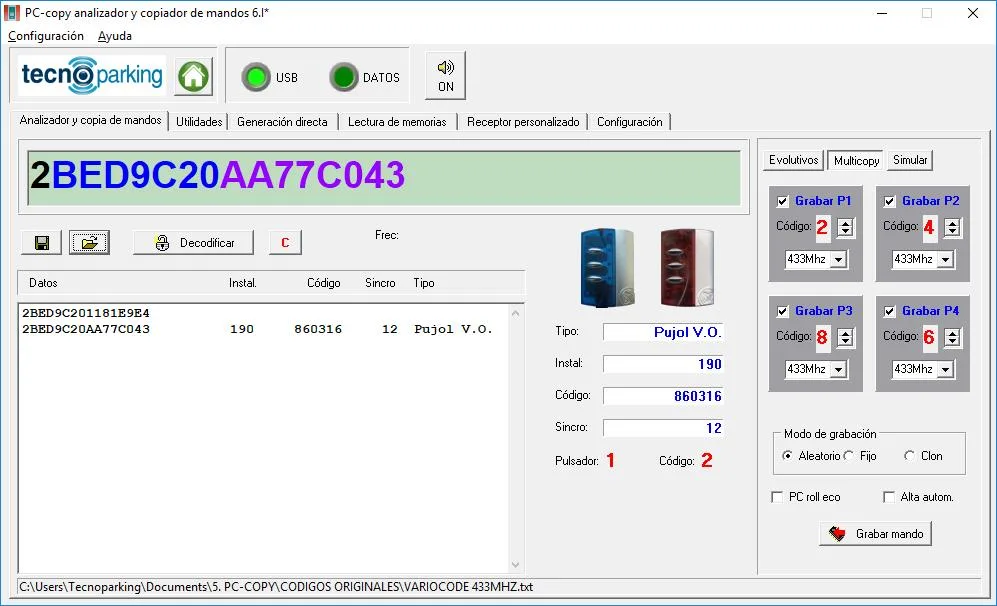Image resolution: width=997 pixels, height=606 pixels.
Task: Click the red C clear button
Action: (285, 242)
